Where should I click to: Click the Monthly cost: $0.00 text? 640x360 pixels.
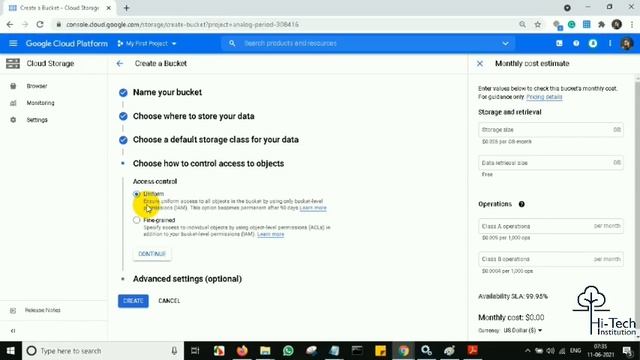(511, 317)
